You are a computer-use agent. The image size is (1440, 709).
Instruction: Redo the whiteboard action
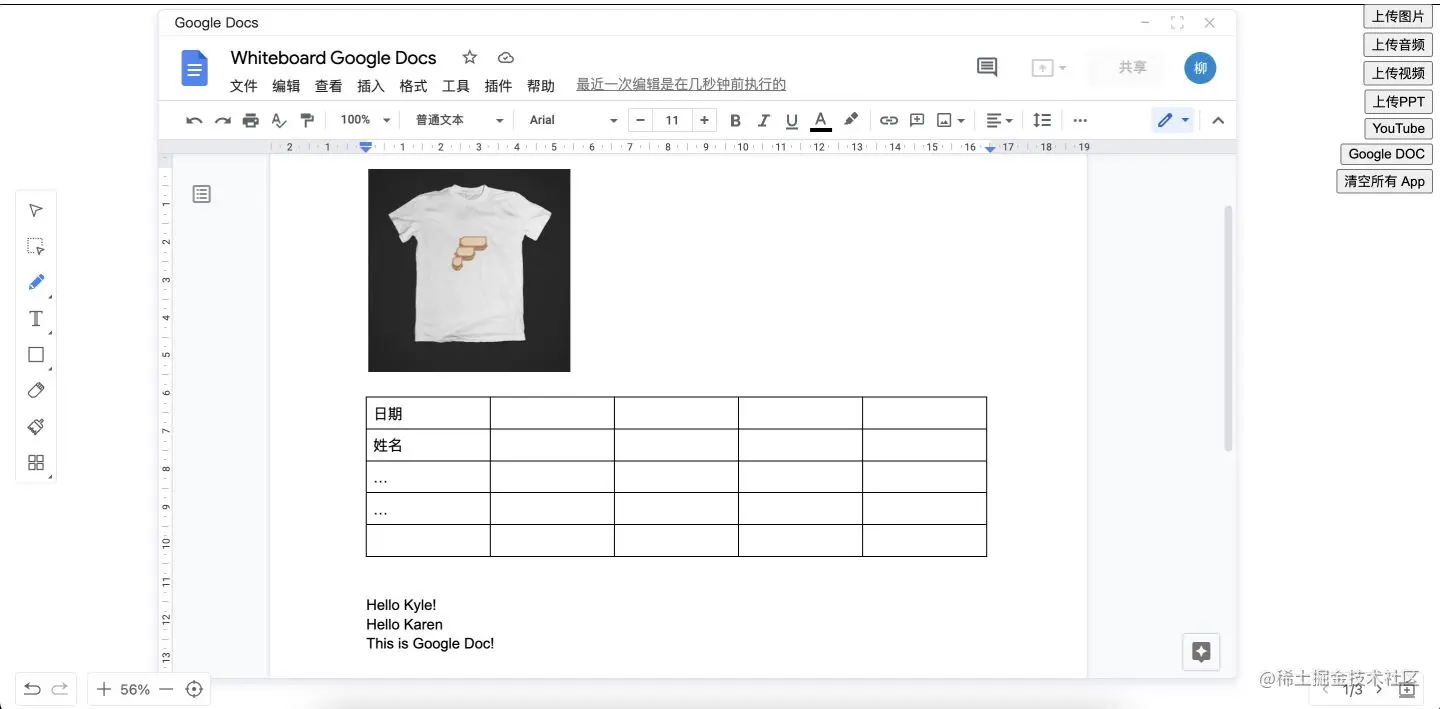[60, 689]
